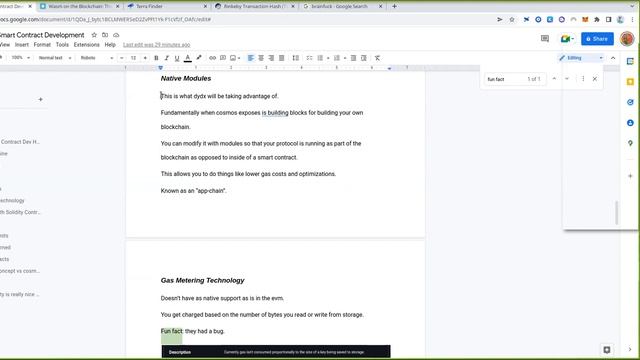The height and width of the screenshot is (360, 640).
Task: Open the insert image dropdown
Action: point(235,58)
